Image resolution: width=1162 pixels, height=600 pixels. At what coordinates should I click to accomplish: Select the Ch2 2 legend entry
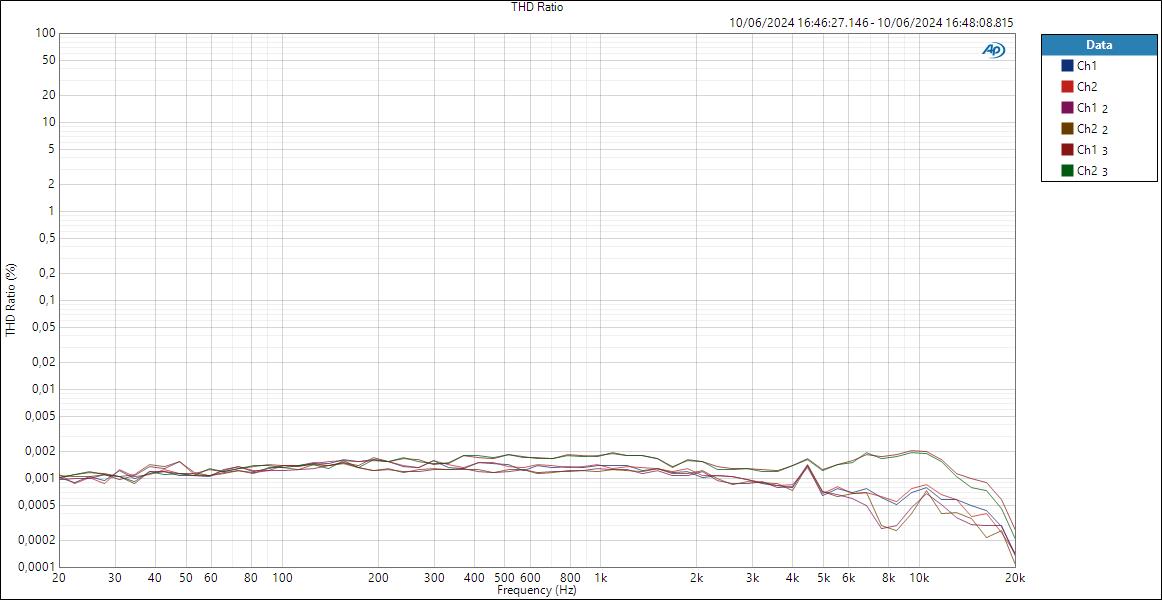(x=1092, y=128)
